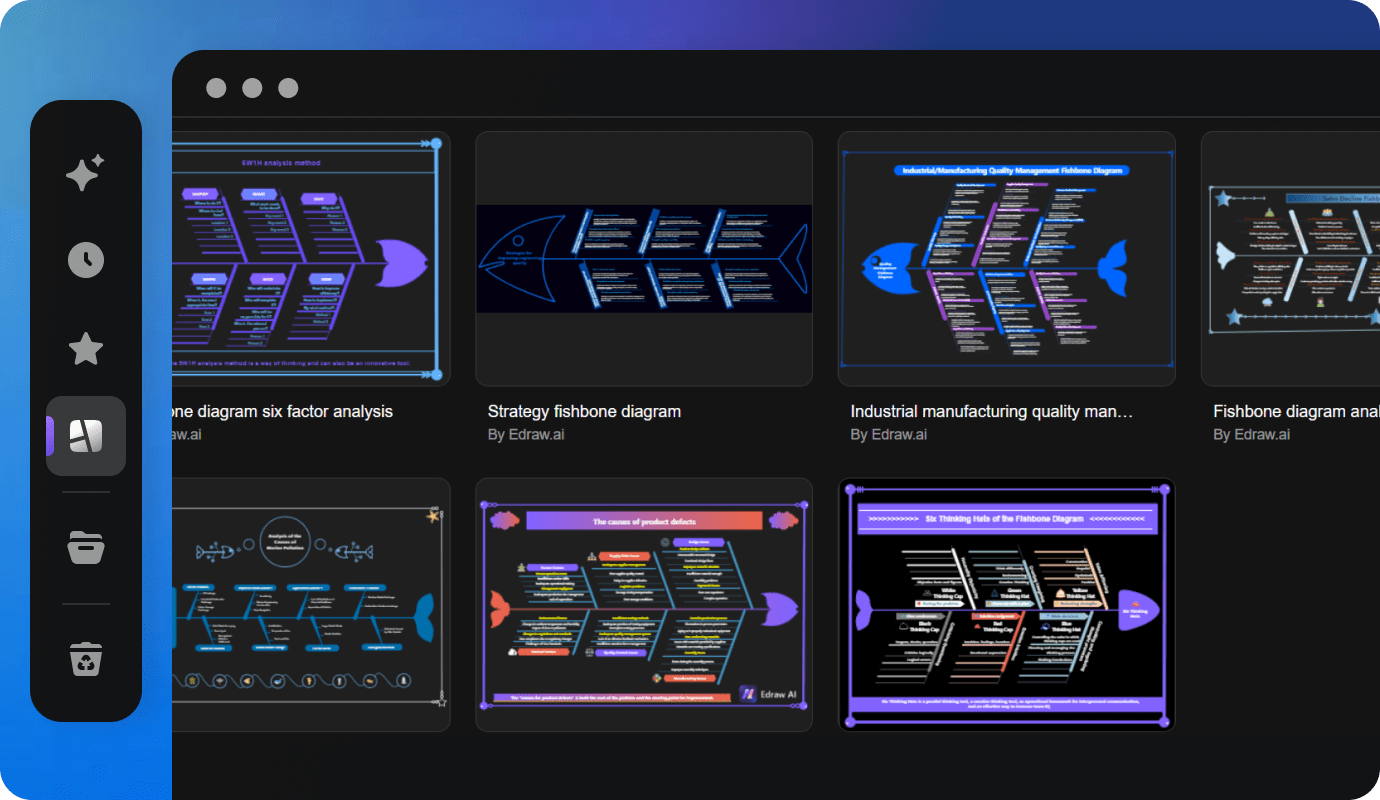Click 'Industrial manufacturing quality man…' title
The width and height of the screenshot is (1380, 800).
tap(992, 411)
